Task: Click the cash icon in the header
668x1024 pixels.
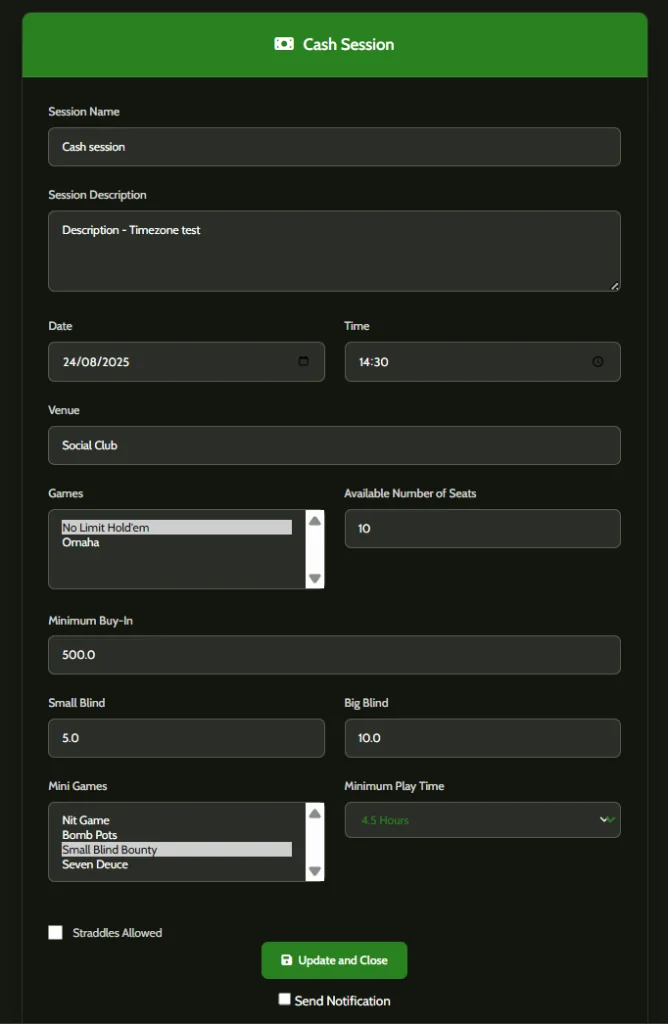Action: [284, 44]
